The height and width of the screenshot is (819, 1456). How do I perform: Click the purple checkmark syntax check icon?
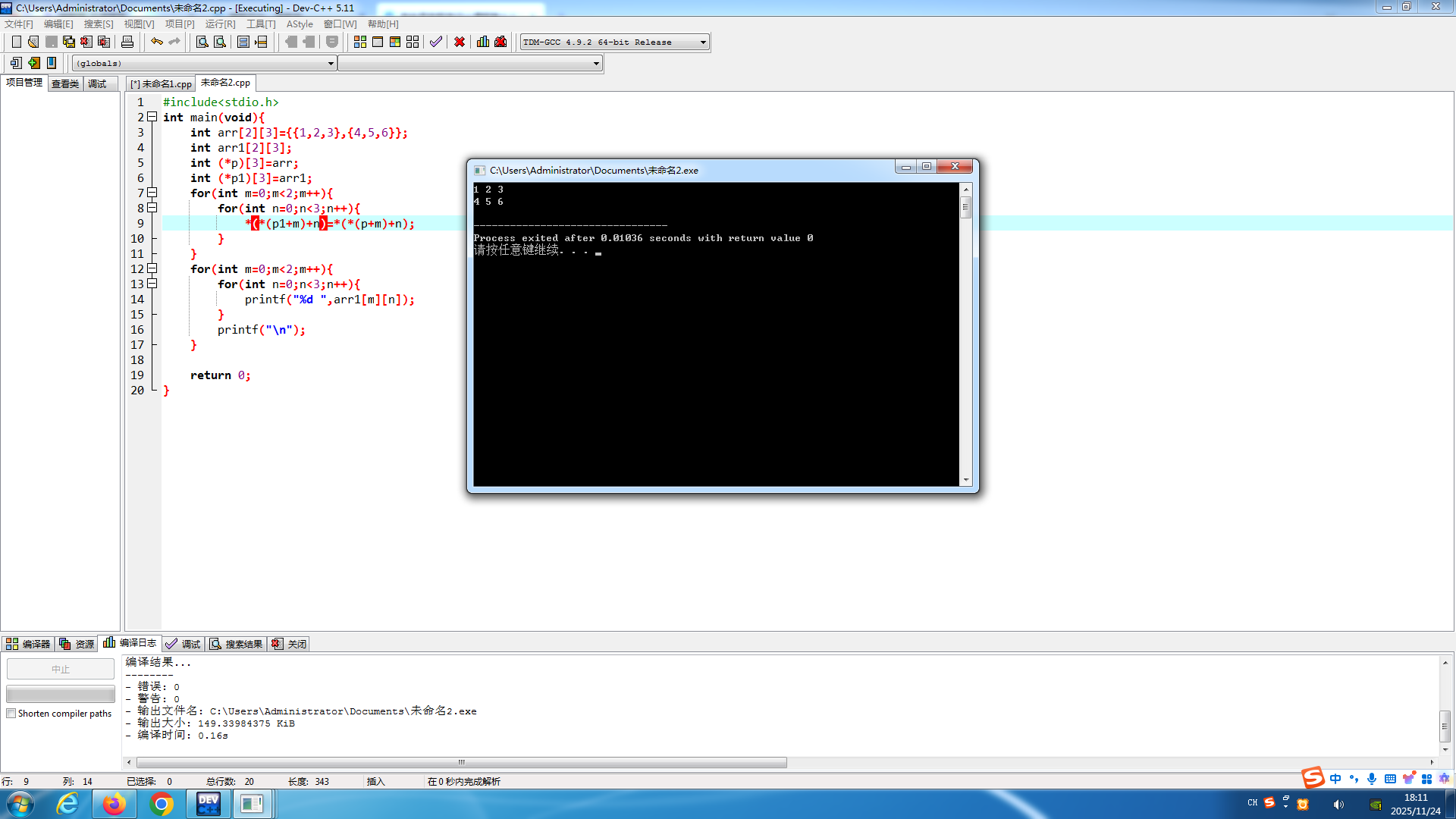pos(435,42)
